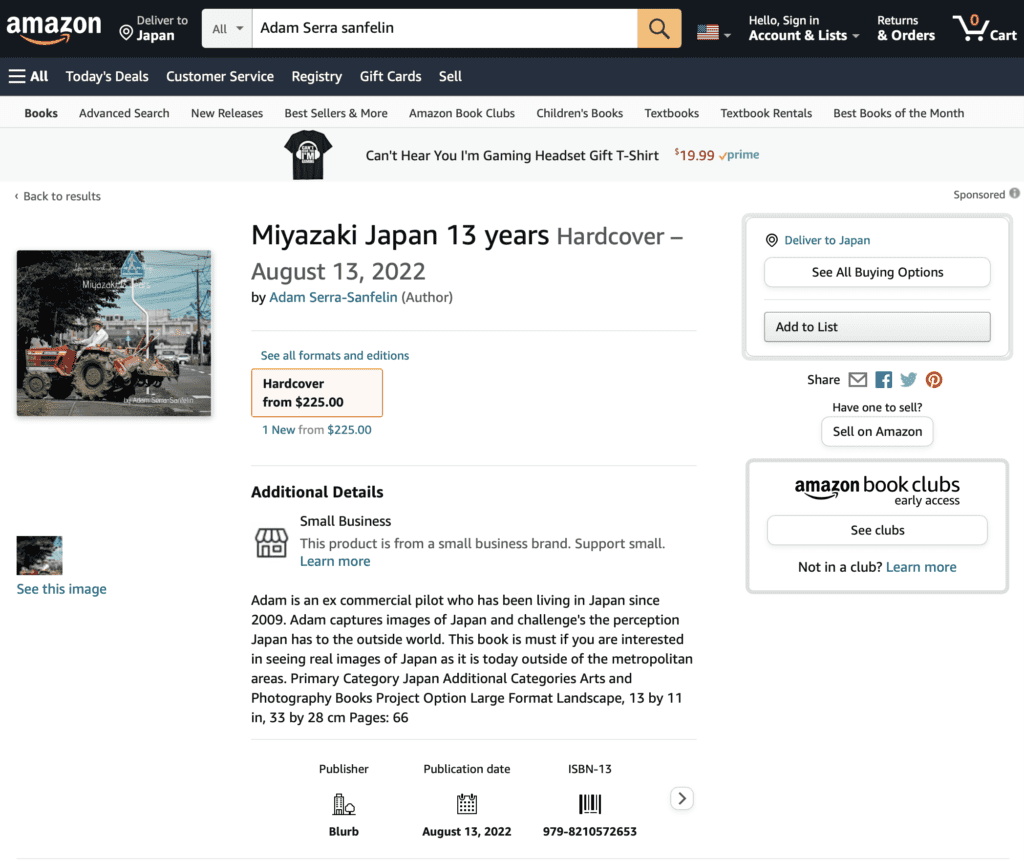Viewport: 1024px width, 861px height.
Task: Click Sell in the nav bar
Action: 450,76
